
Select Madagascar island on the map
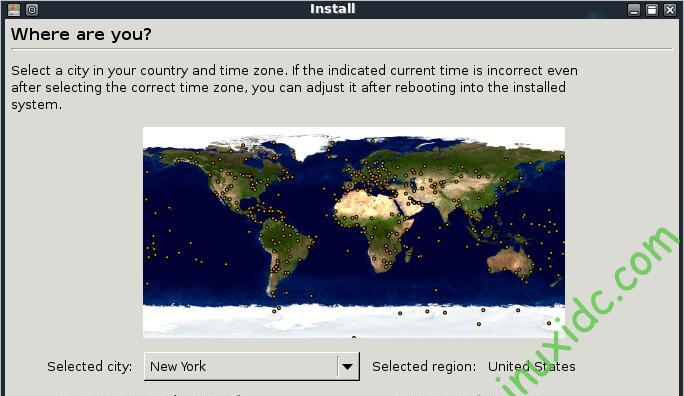[x=408, y=254]
